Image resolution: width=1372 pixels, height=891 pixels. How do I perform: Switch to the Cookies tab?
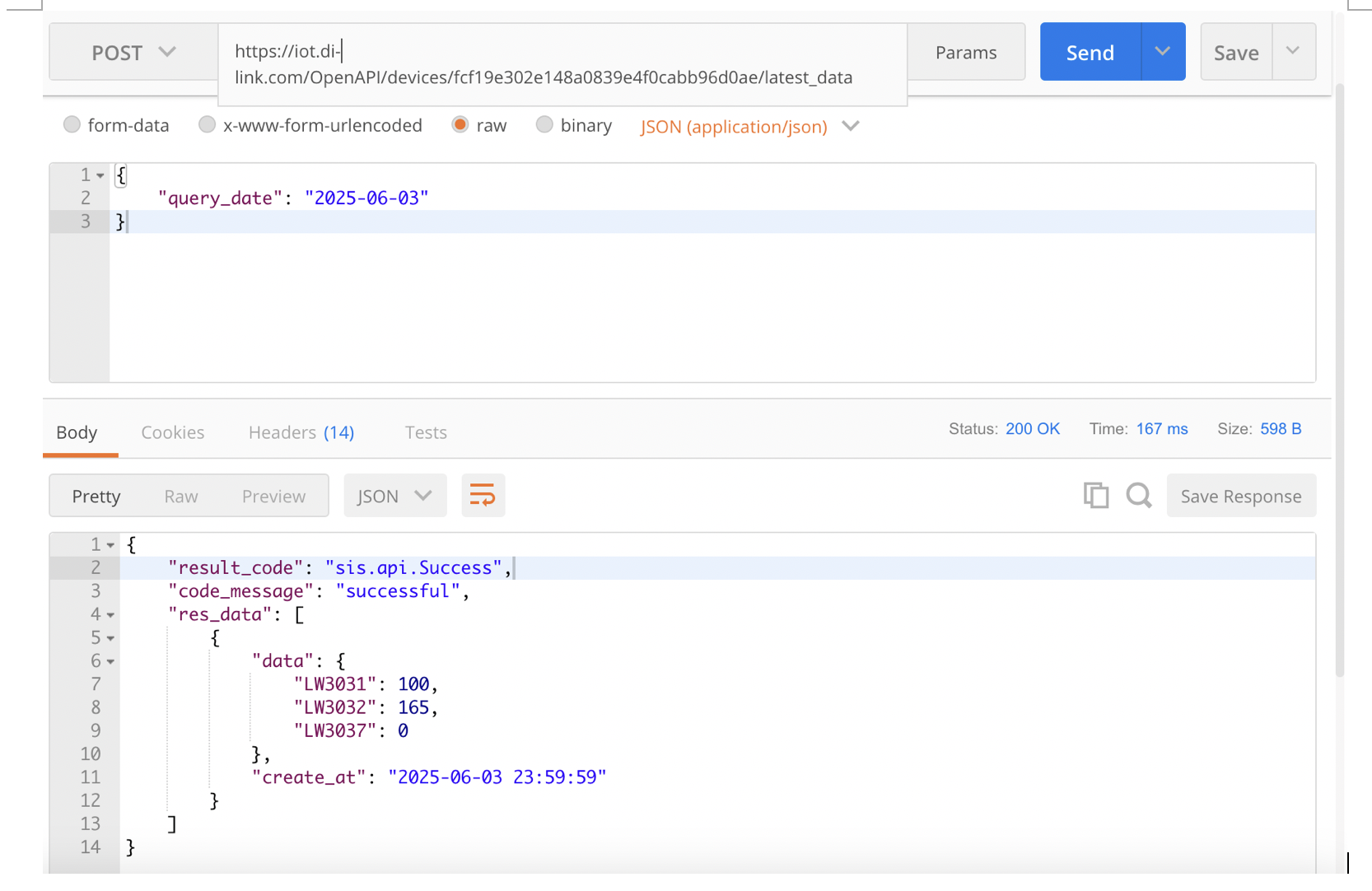pos(172,432)
